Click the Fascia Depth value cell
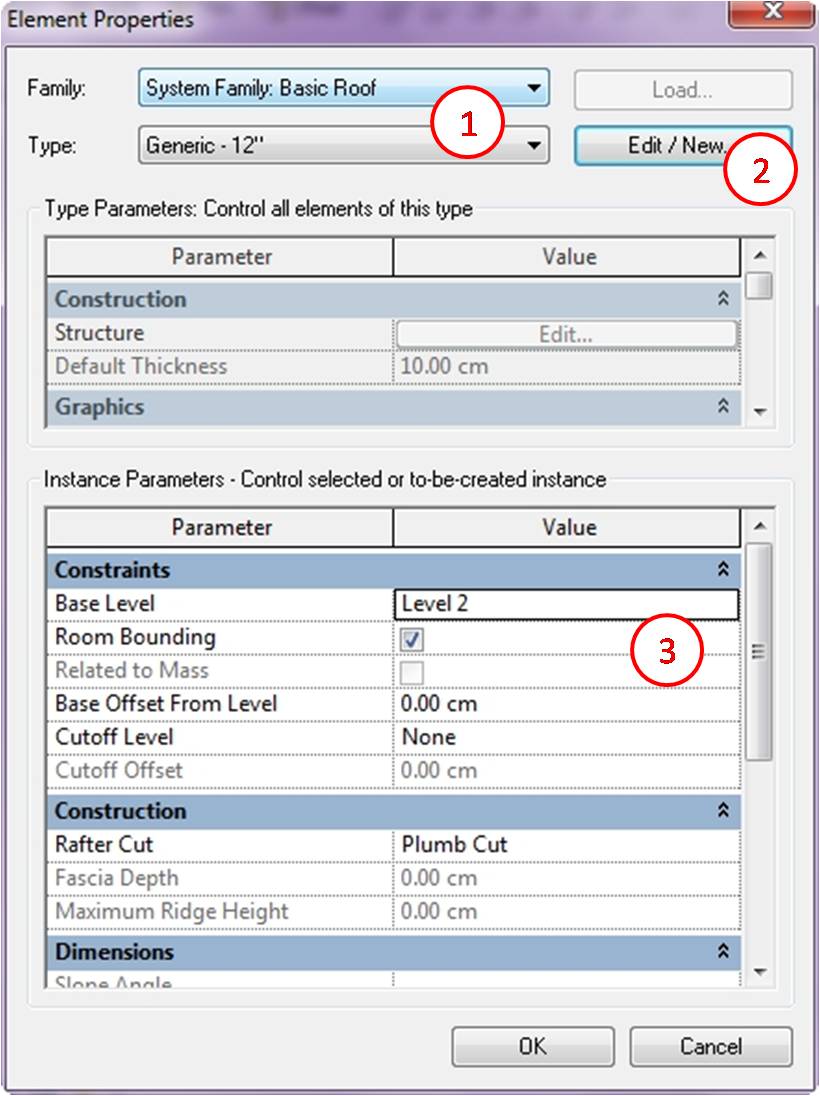The height and width of the screenshot is (1096, 820). [x=566, y=878]
